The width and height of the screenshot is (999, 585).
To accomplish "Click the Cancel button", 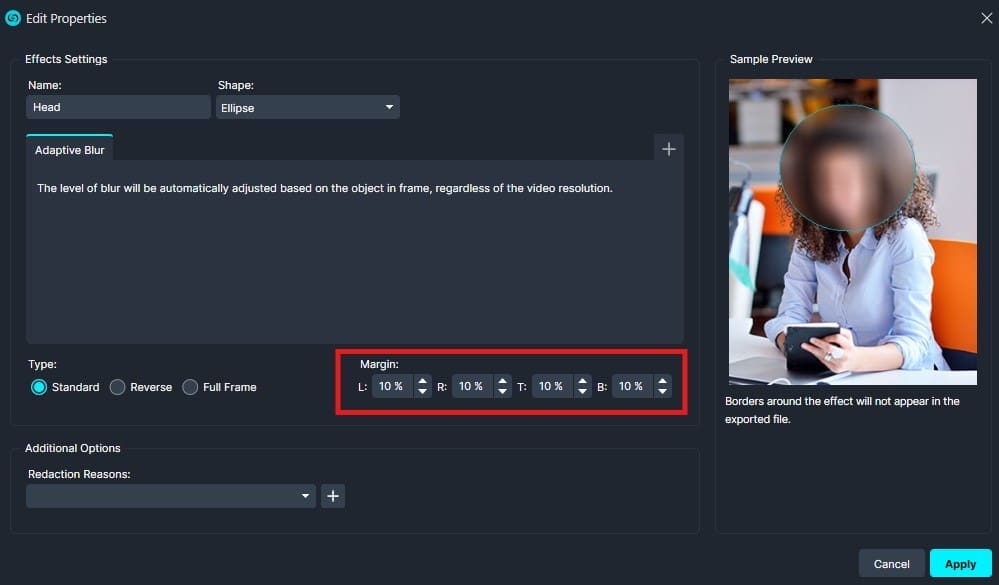I will click(x=891, y=564).
